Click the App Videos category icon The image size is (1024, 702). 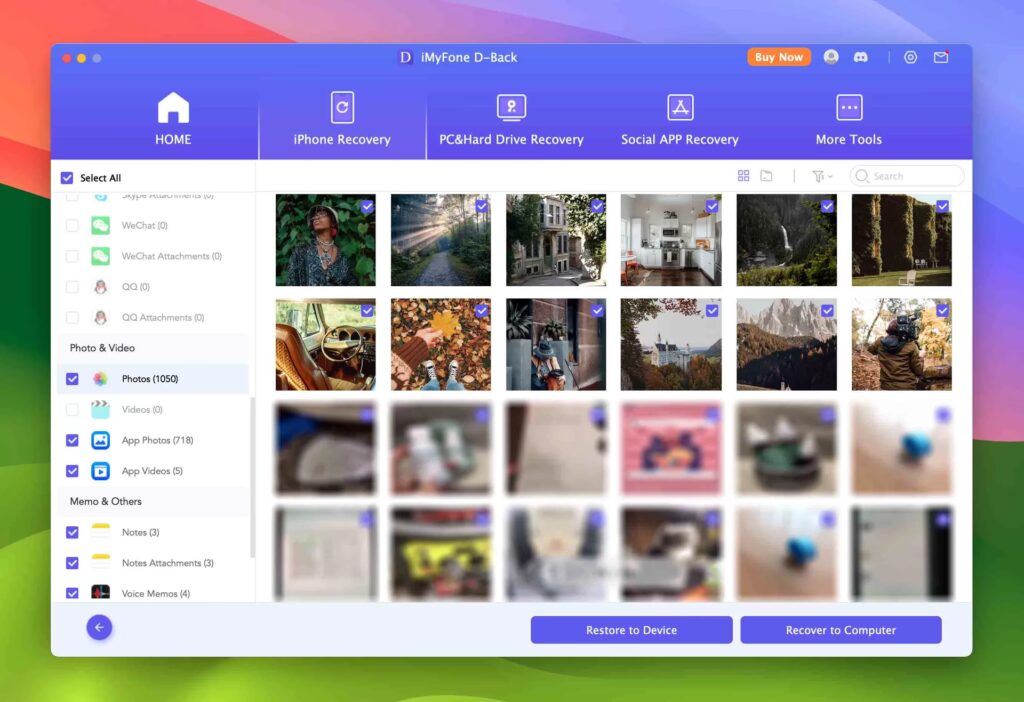(101, 471)
